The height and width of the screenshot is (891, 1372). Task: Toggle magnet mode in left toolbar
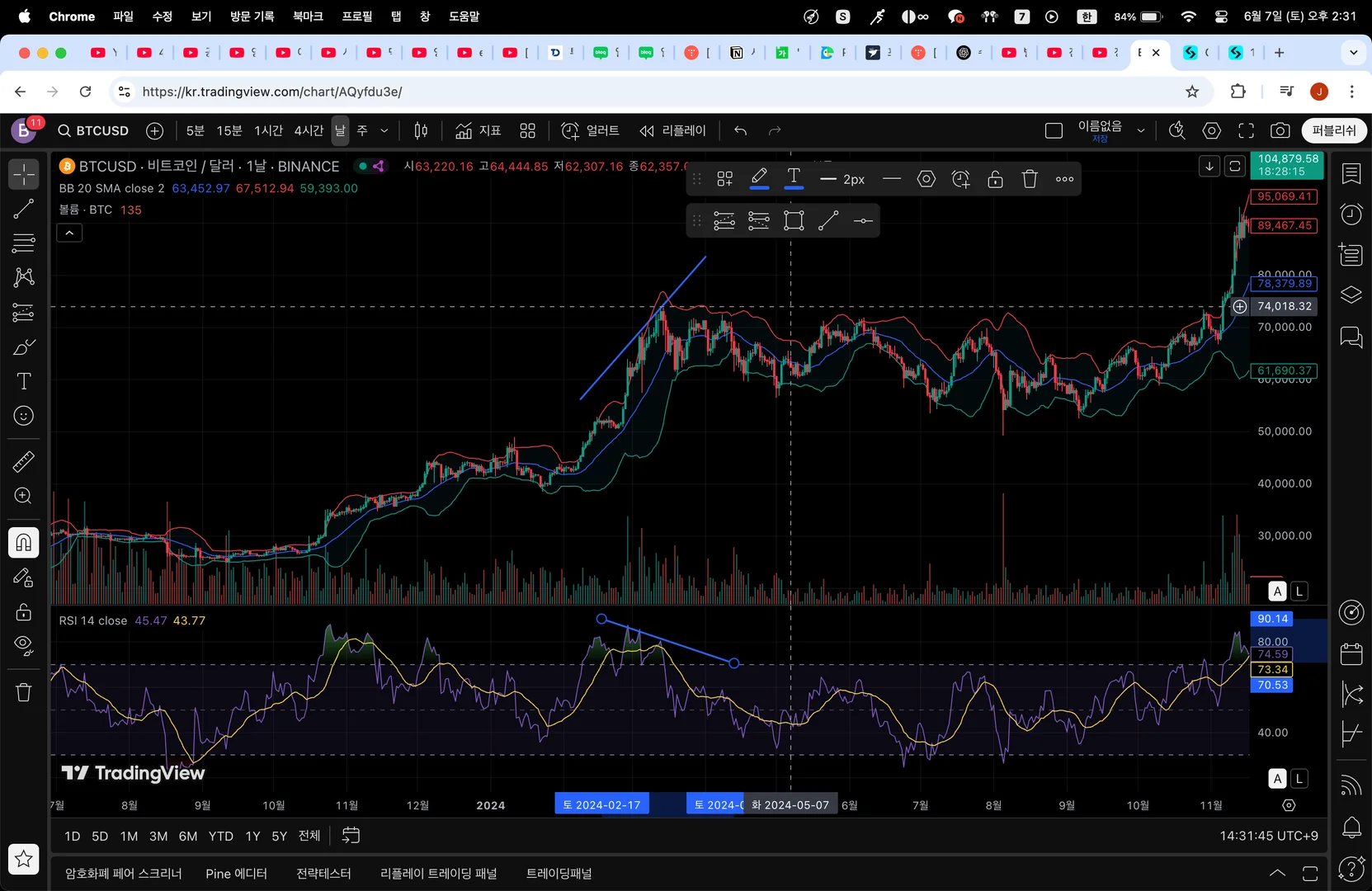[24, 542]
